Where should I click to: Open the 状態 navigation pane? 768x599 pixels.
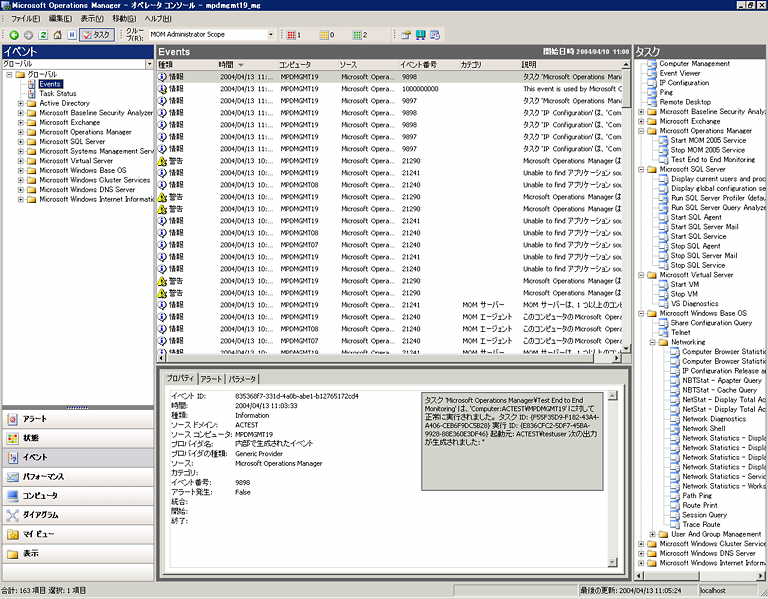point(77,438)
